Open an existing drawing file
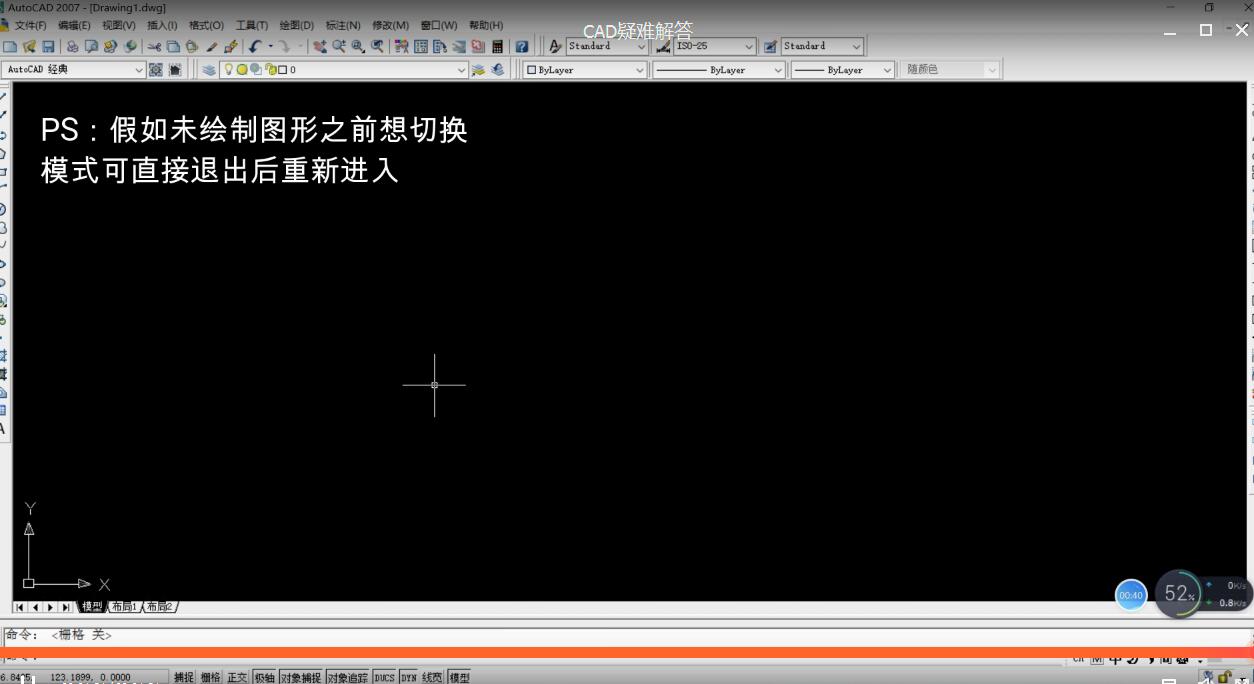 tap(30, 45)
